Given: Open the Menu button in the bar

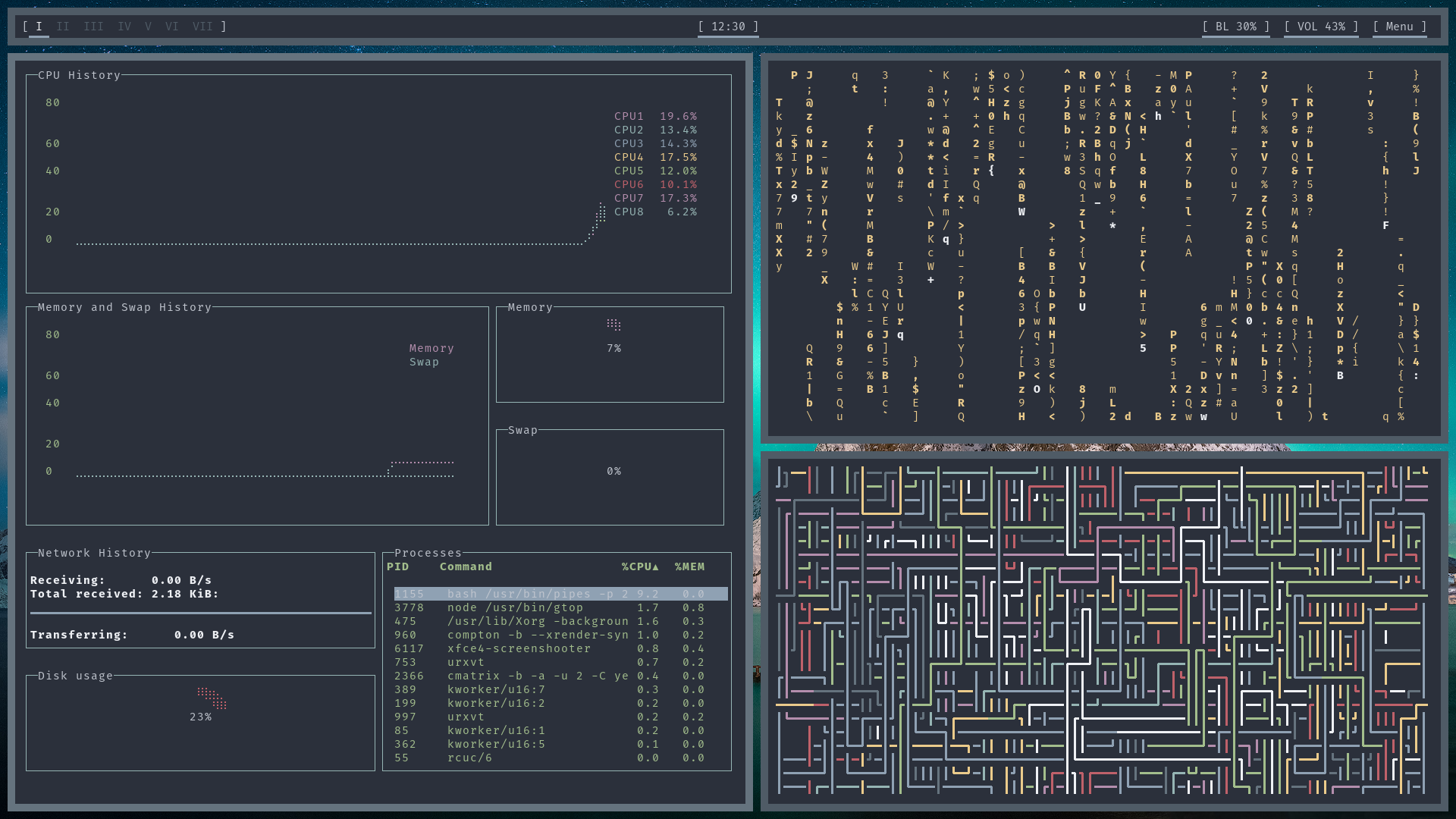Looking at the screenshot, I should point(1400,27).
